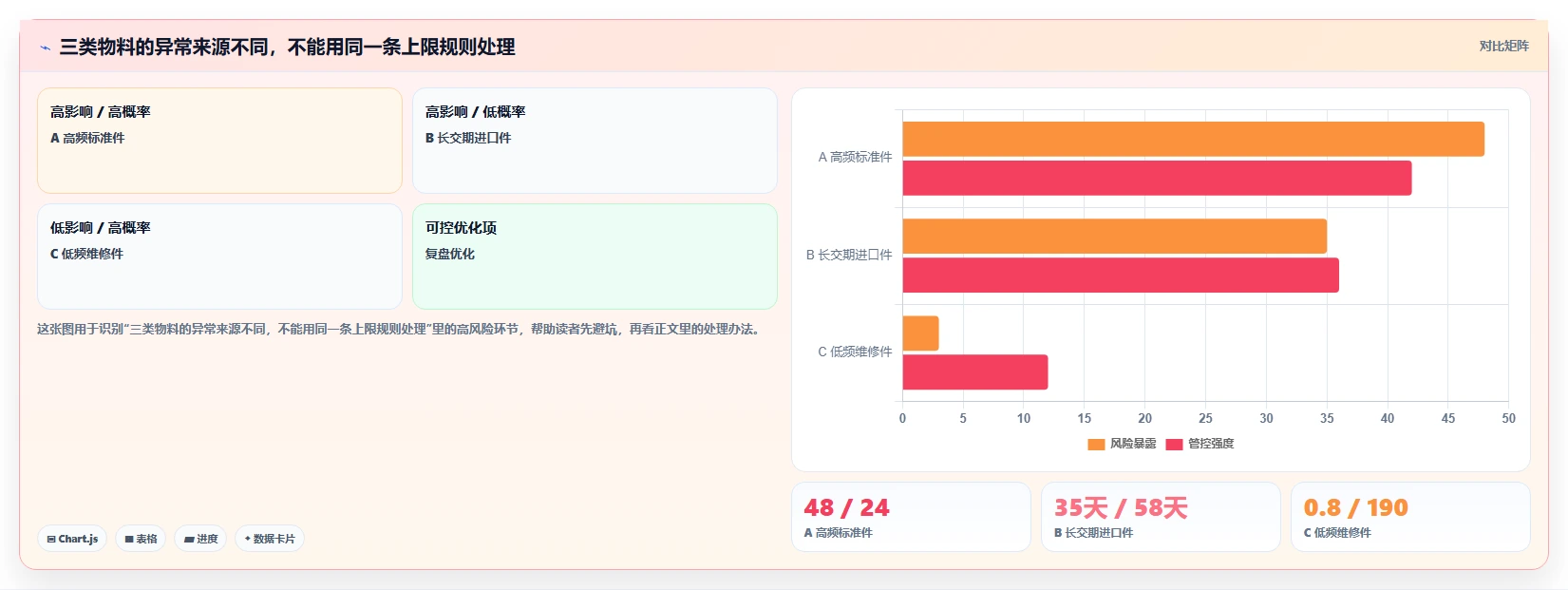Click the description paragraph starting 这张图用于识别

(400, 329)
